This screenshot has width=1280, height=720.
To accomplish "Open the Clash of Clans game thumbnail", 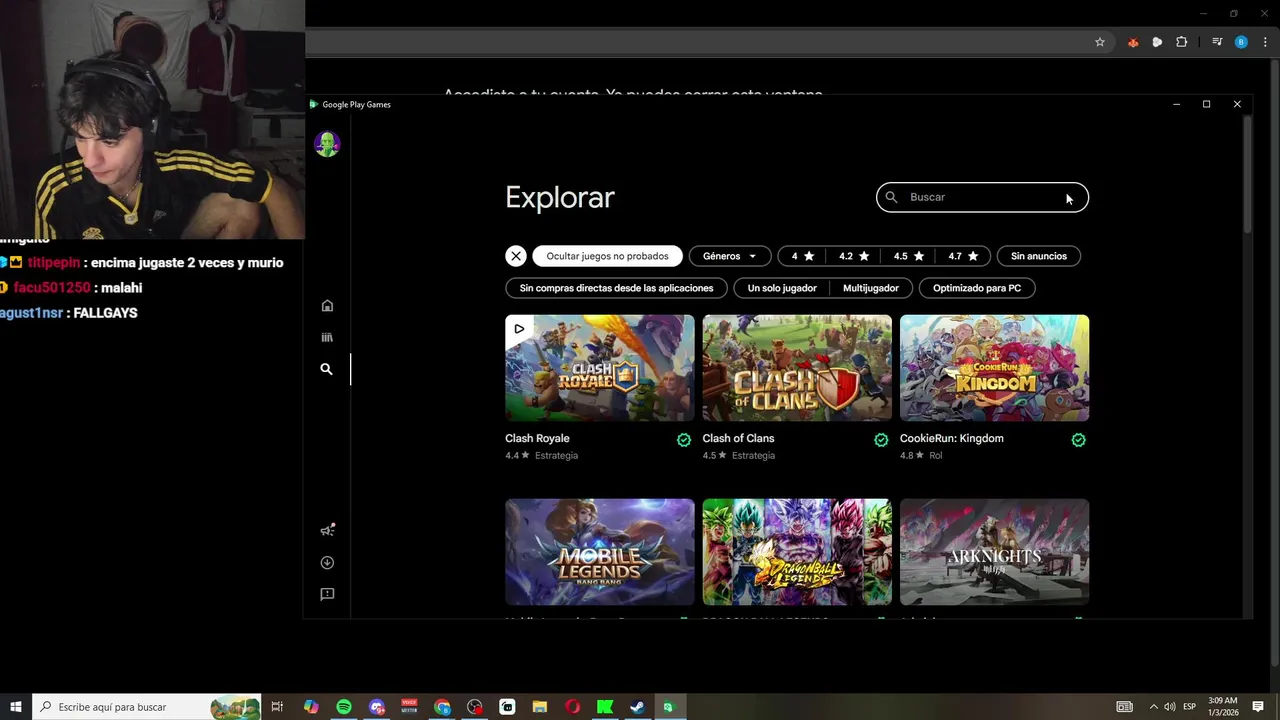I will pyautogui.click(x=797, y=368).
